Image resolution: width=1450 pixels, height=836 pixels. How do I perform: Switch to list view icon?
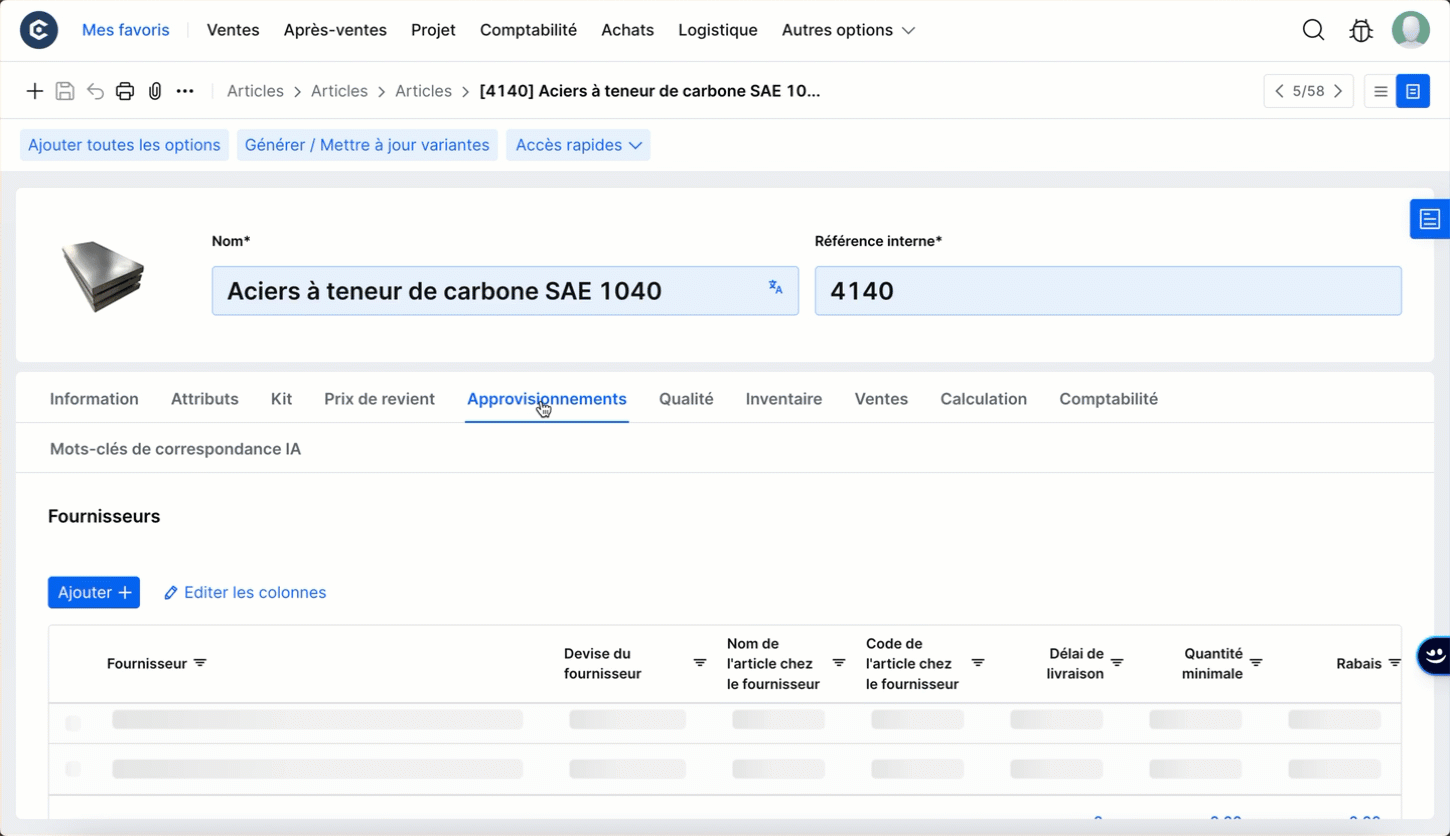pos(1380,91)
